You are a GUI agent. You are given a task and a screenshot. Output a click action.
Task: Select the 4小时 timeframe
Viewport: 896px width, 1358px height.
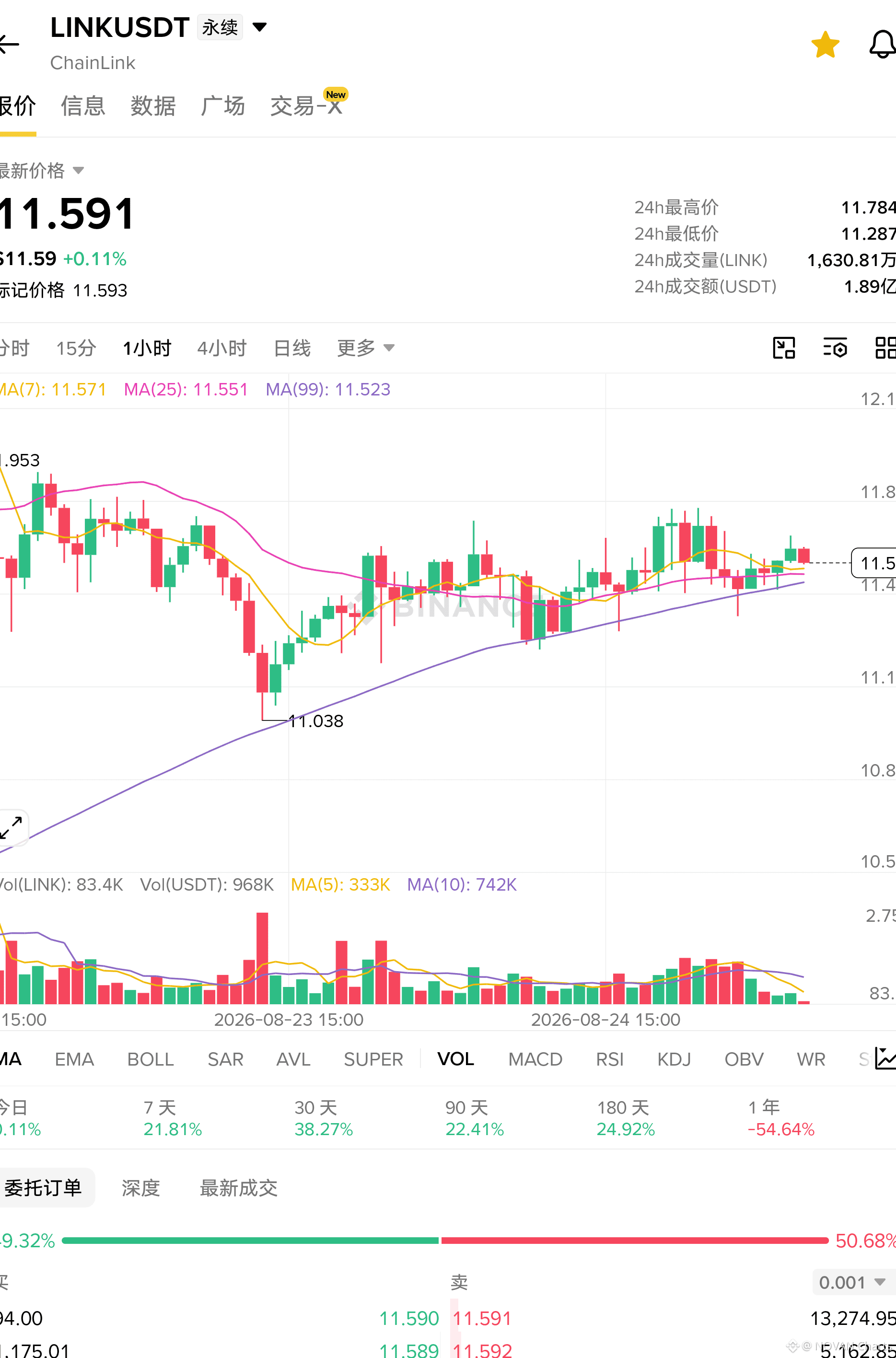pos(221,348)
